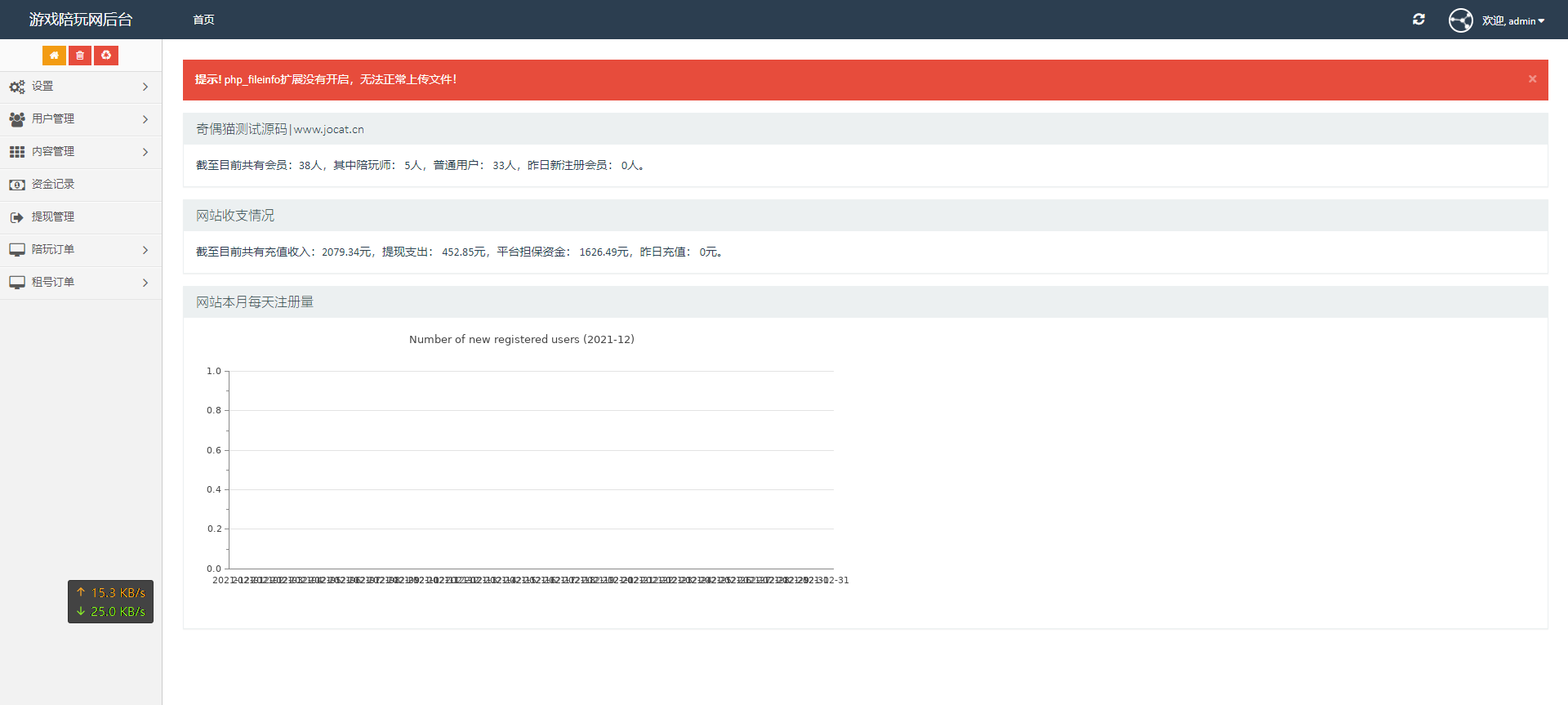Open the 陪玩订单 sidebar menu

(x=81, y=250)
